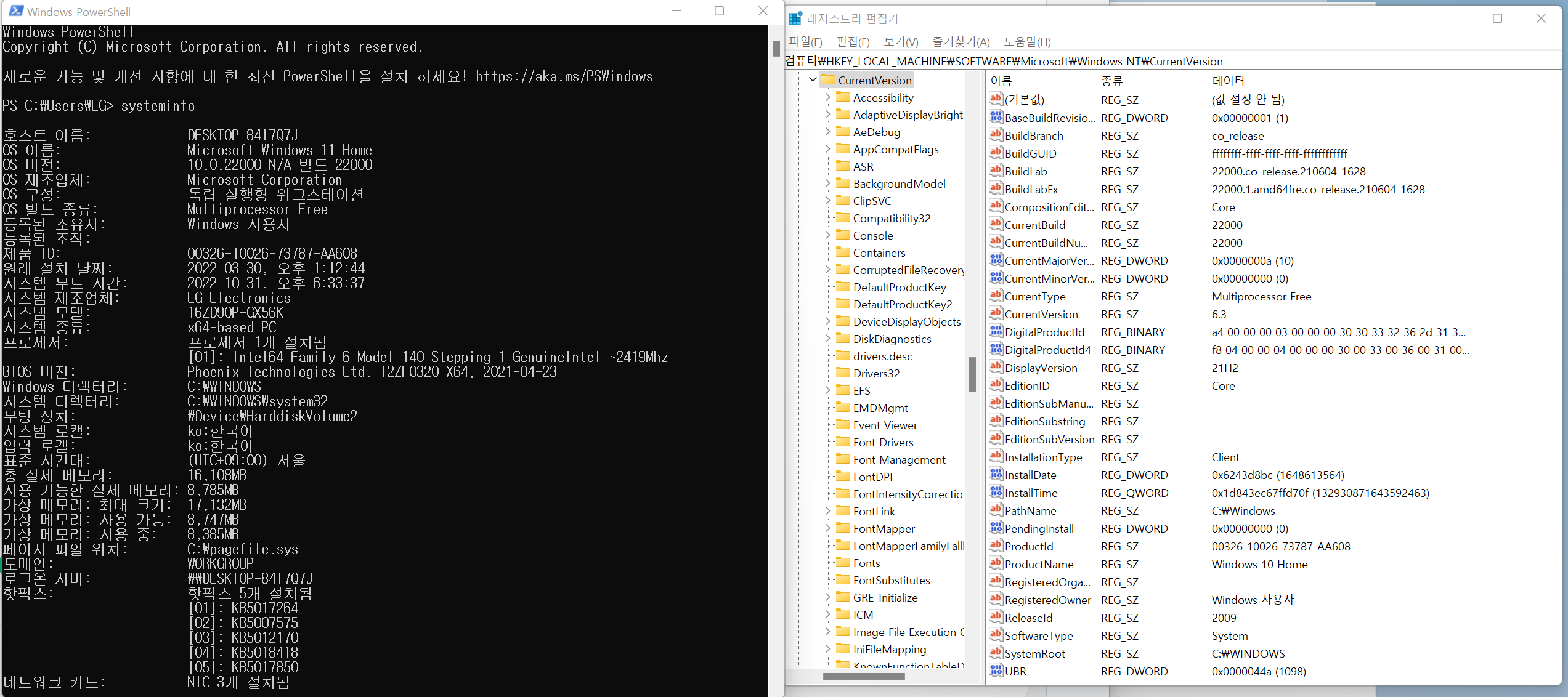
Task: Select the Font Drivers key
Action: click(x=883, y=442)
